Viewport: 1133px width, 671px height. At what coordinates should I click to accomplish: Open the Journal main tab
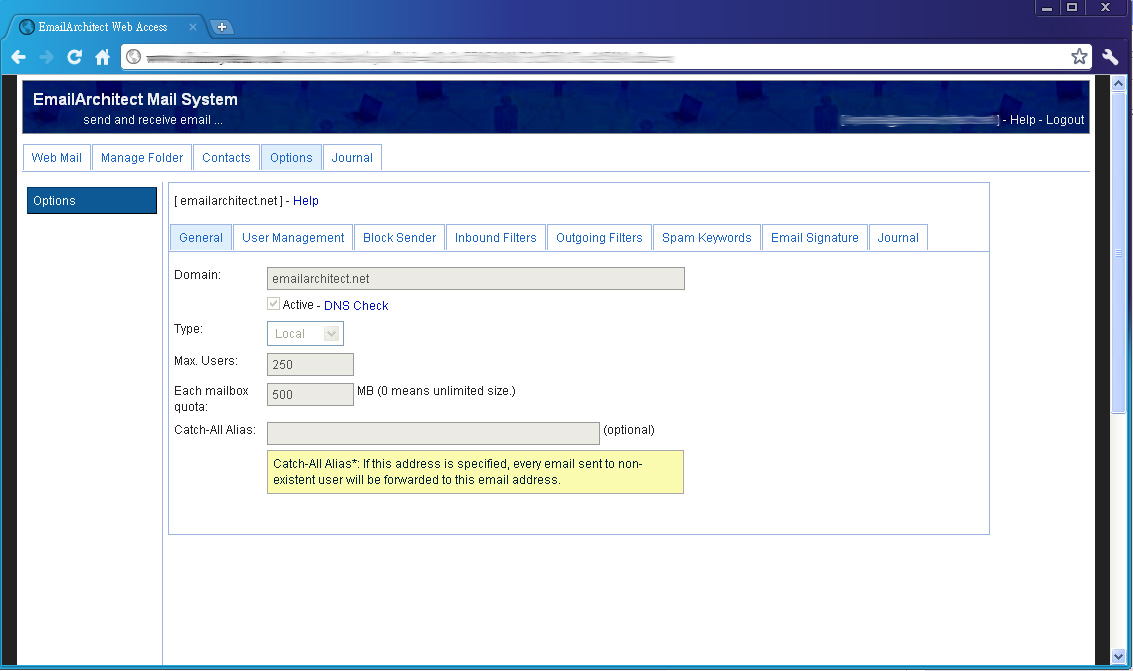tap(352, 157)
